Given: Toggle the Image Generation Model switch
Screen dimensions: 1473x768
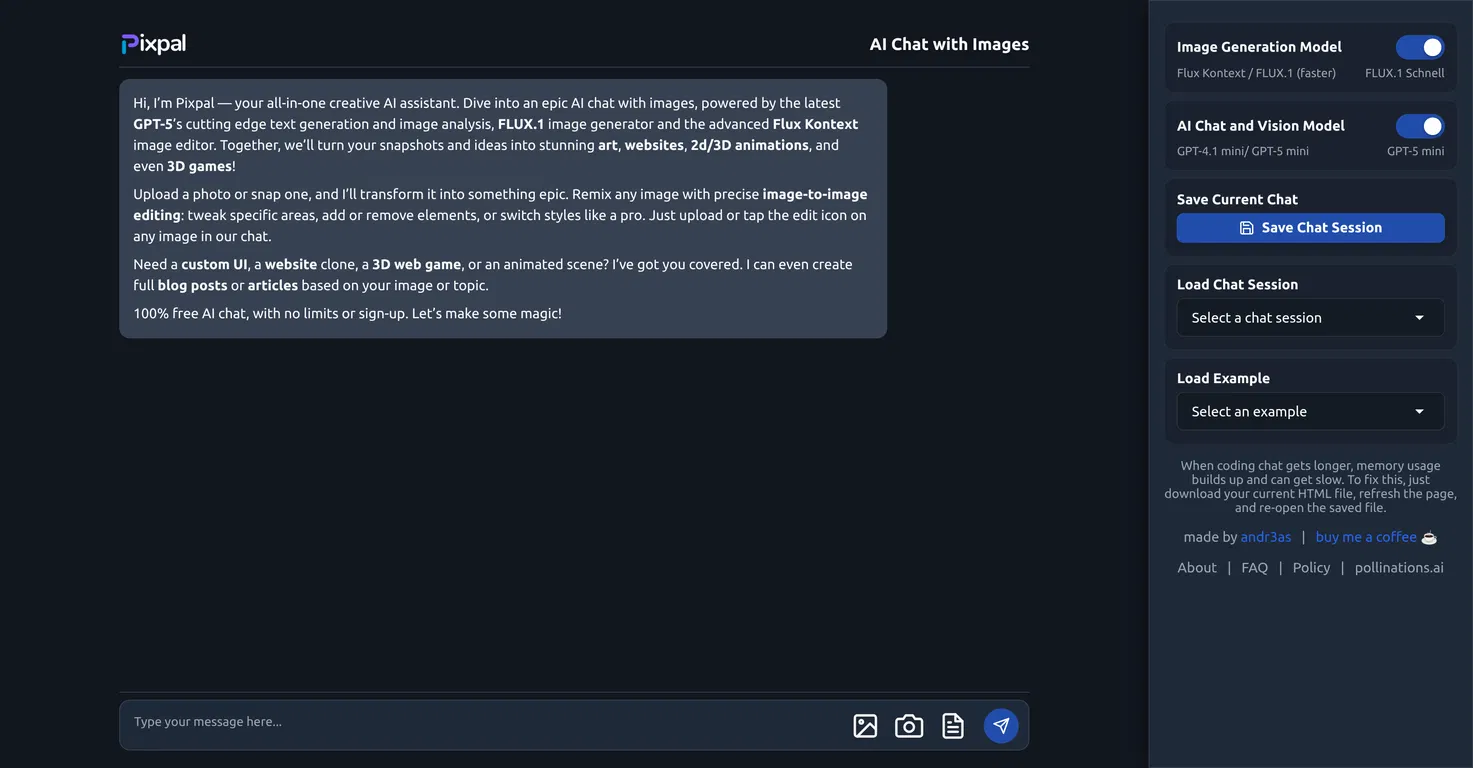Looking at the screenshot, I should pos(1420,47).
